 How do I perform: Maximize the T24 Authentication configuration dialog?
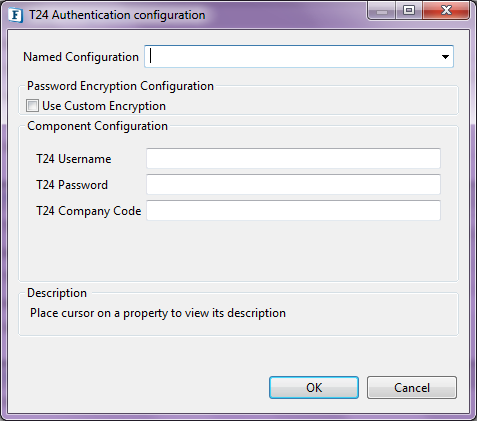409,11
